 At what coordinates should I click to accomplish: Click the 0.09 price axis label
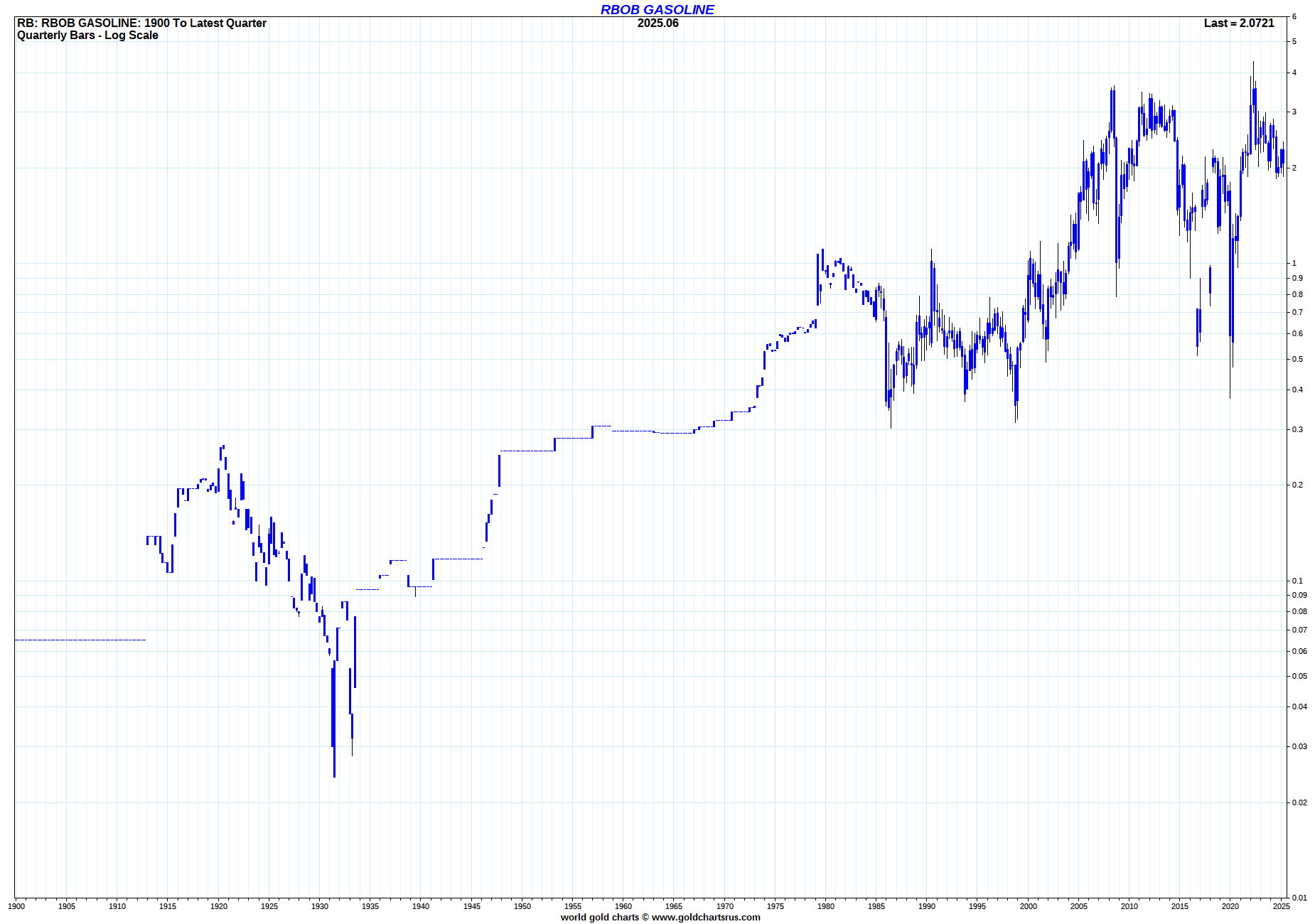[1299, 595]
